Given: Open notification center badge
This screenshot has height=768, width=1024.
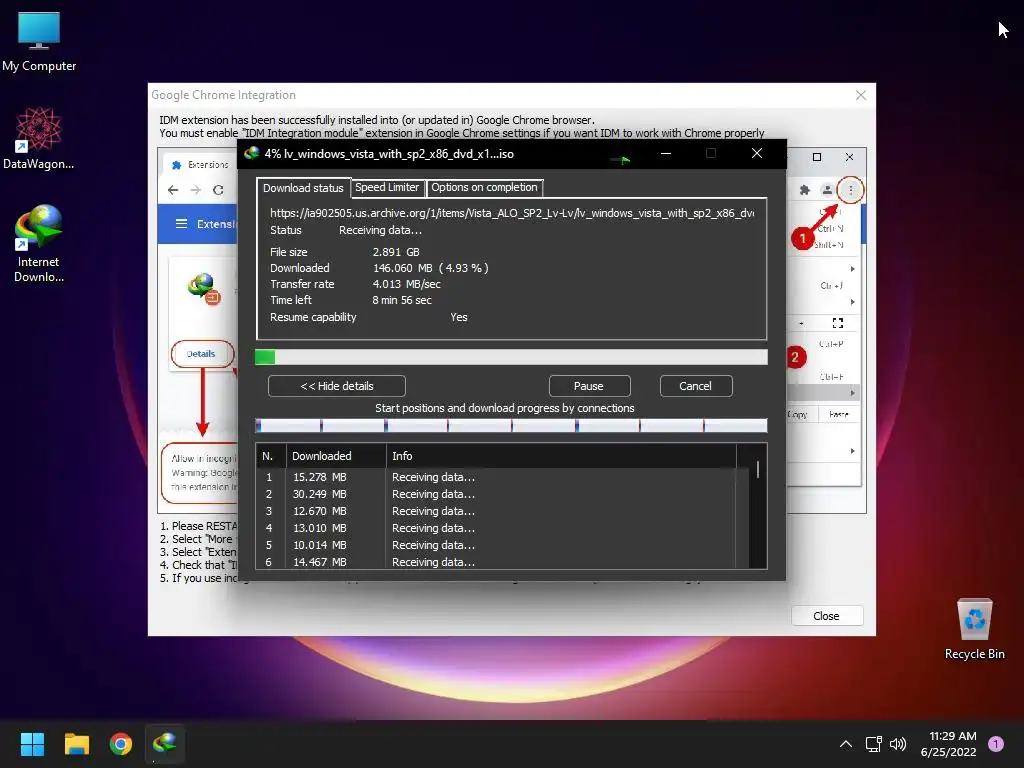Looking at the screenshot, I should (x=996, y=744).
